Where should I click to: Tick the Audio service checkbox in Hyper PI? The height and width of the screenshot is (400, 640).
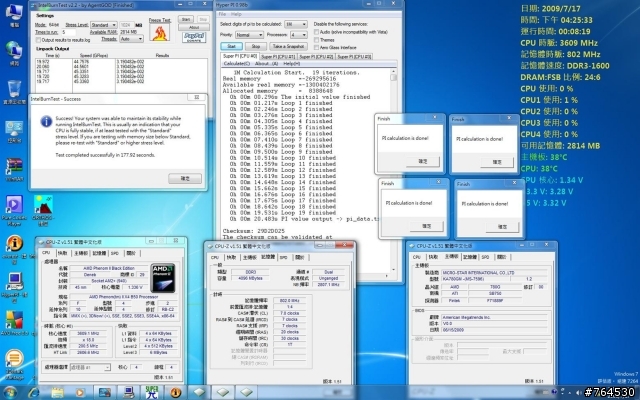pyautogui.click(x=316, y=32)
